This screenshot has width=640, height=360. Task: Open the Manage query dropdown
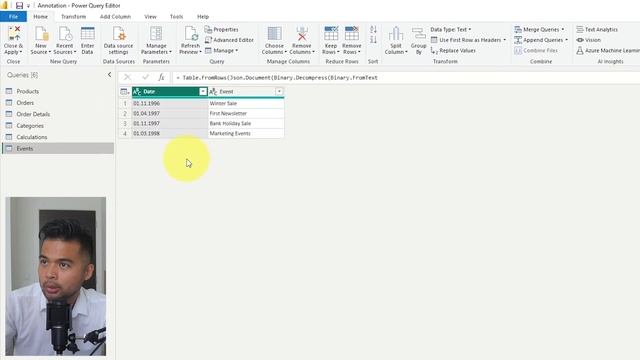coord(221,51)
